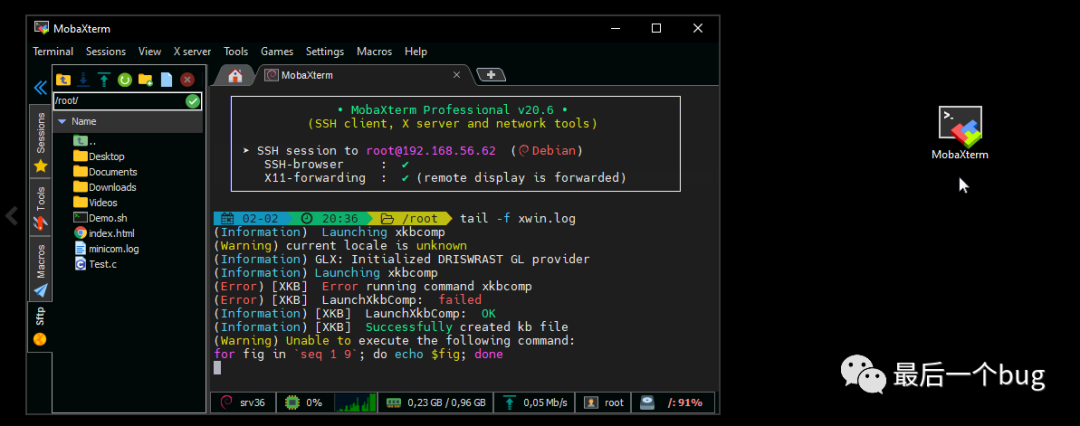Click the upload file icon in SFTP toolbar
1080x426 pixels.
point(103,79)
